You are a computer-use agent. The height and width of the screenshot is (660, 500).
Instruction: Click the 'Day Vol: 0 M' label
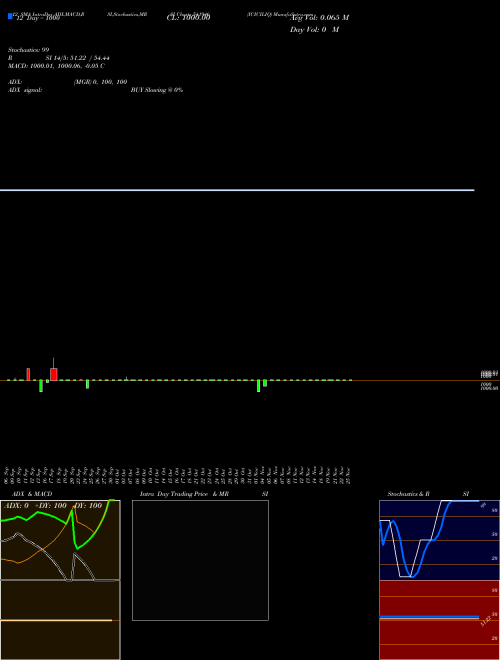click(314, 30)
